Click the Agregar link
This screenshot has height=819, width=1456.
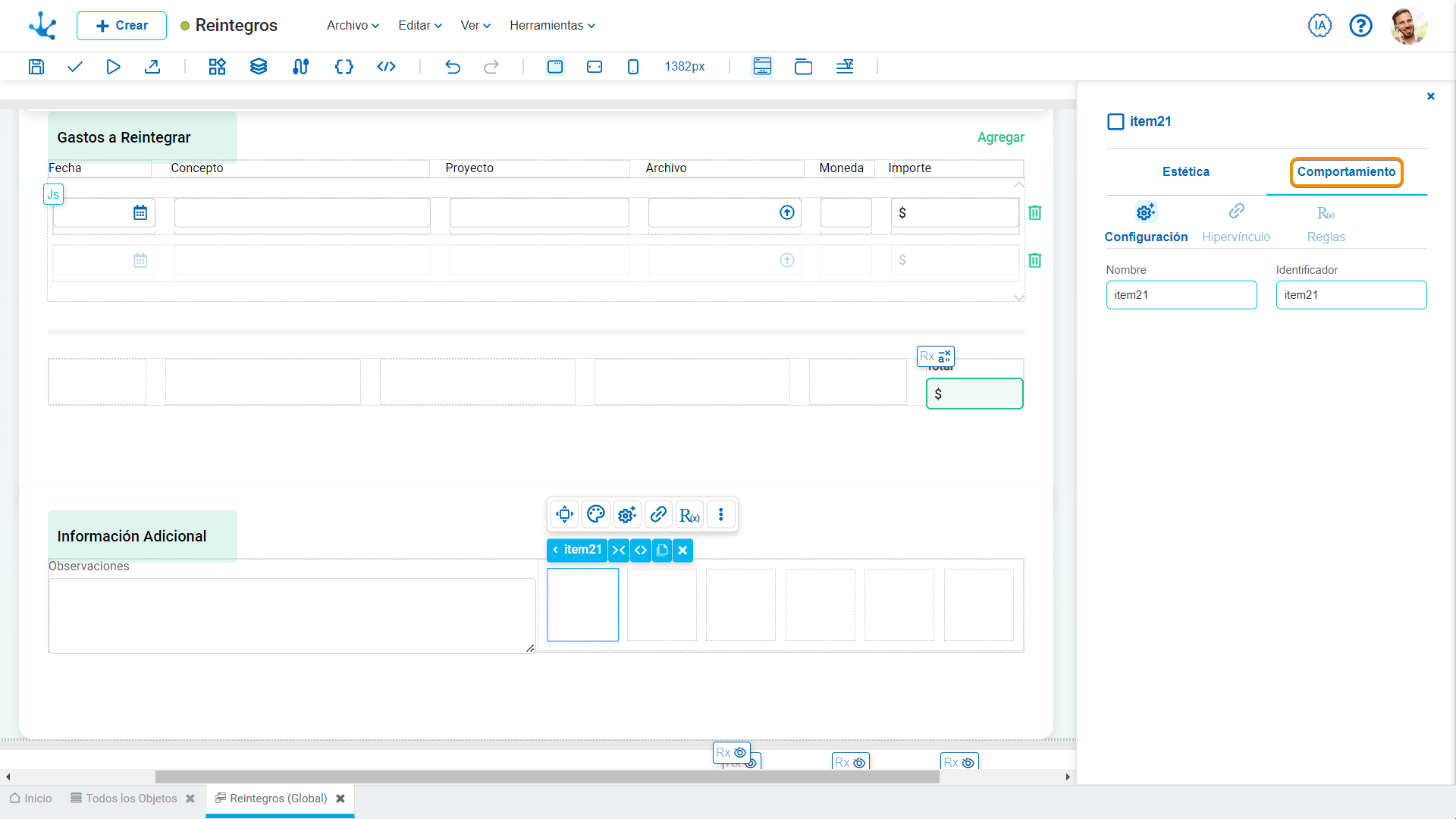1000,137
